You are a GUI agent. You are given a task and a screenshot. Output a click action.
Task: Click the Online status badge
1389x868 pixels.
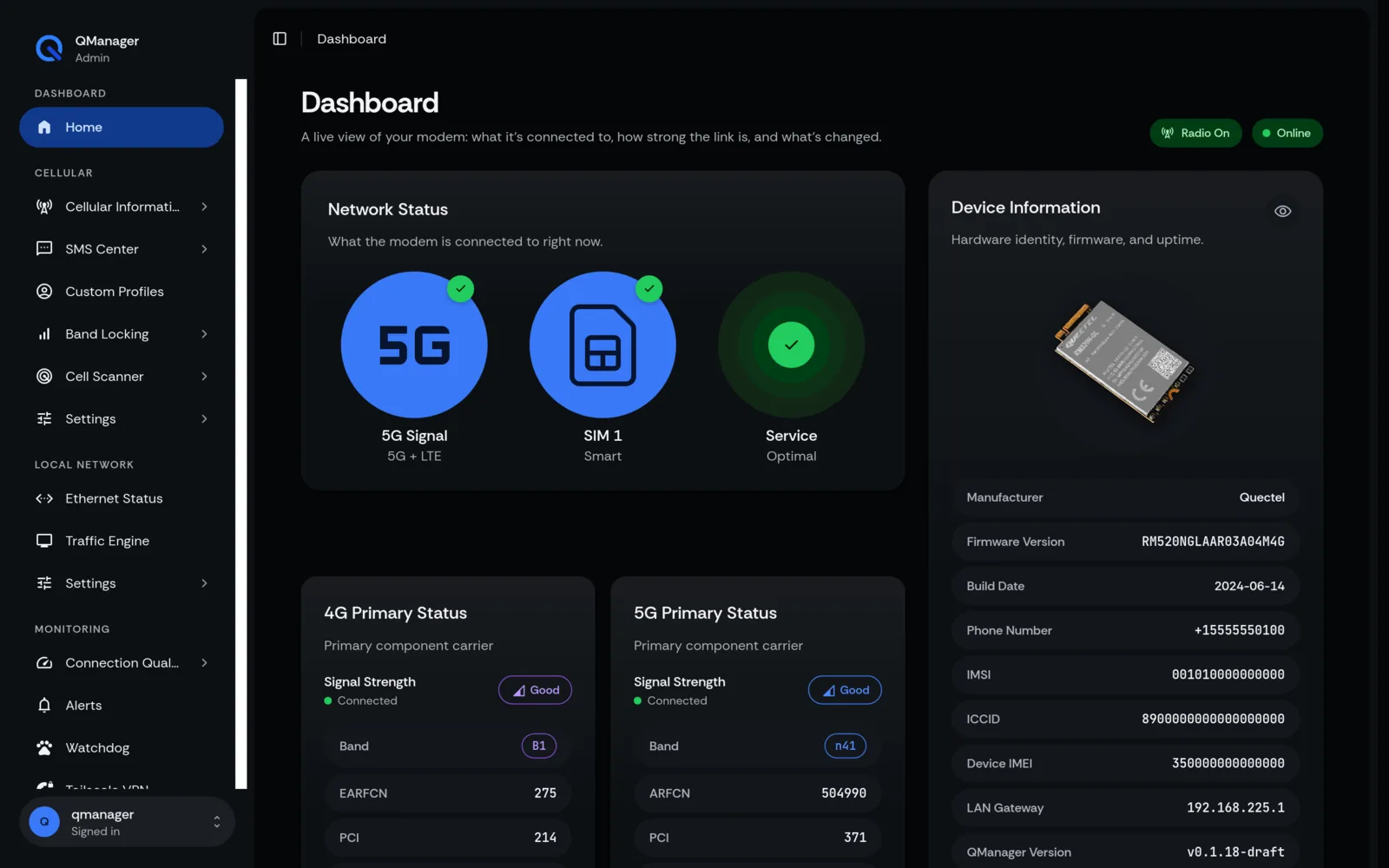point(1287,133)
